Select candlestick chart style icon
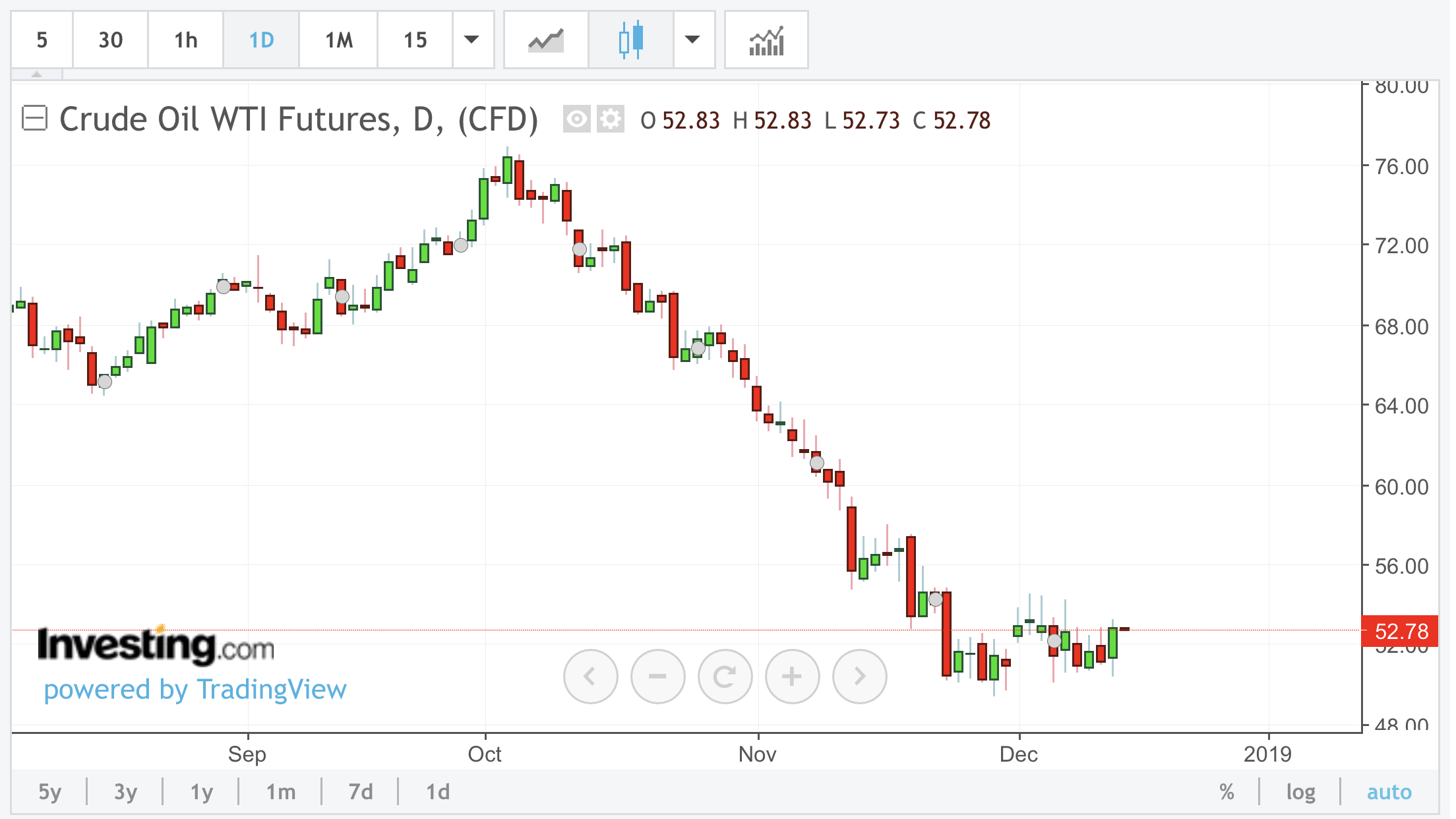The image size is (1456, 819). click(630, 40)
